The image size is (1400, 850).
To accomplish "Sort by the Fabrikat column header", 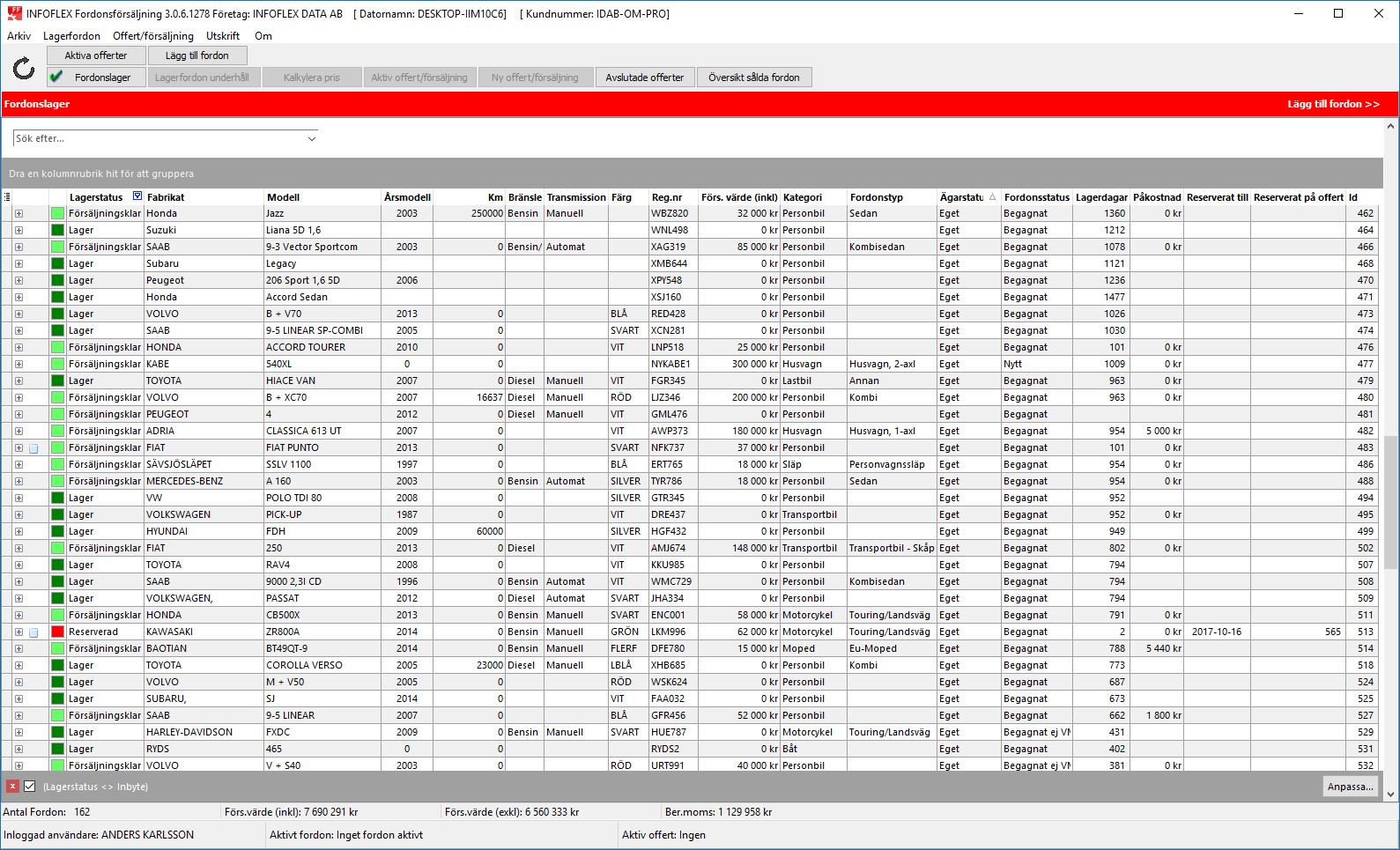I will point(204,197).
